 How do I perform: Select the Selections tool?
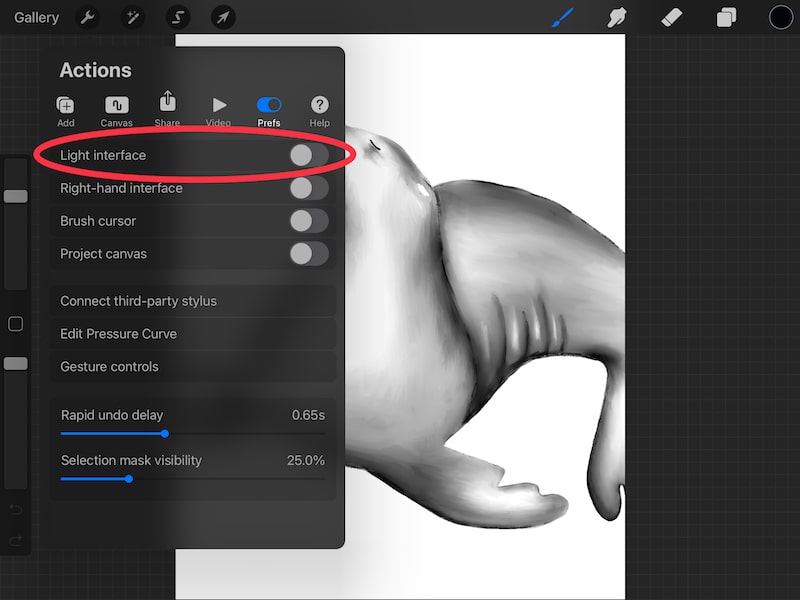(x=178, y=17)
